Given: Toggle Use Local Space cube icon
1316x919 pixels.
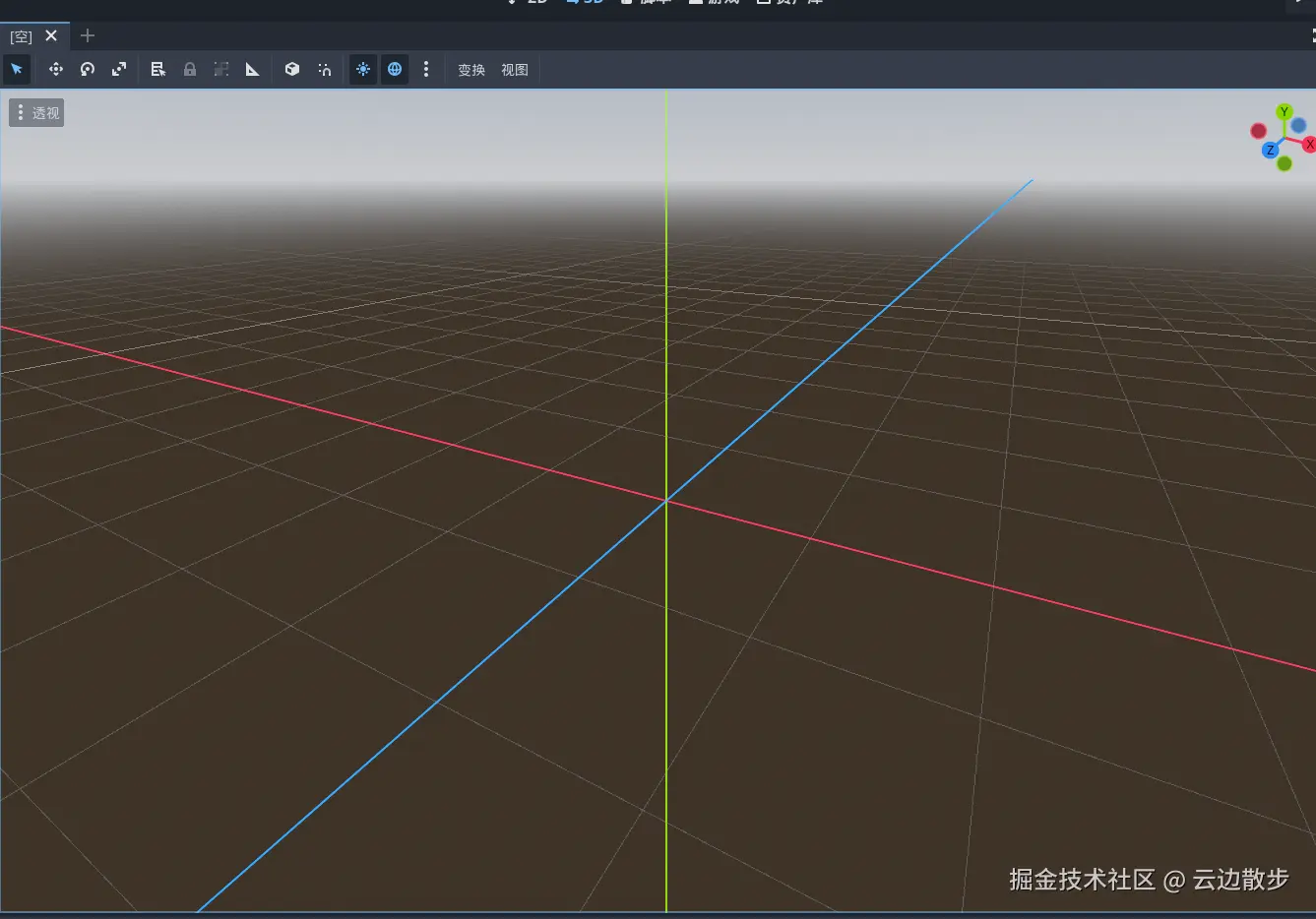Looking at the screenshot, I should (x=292, y=70).
